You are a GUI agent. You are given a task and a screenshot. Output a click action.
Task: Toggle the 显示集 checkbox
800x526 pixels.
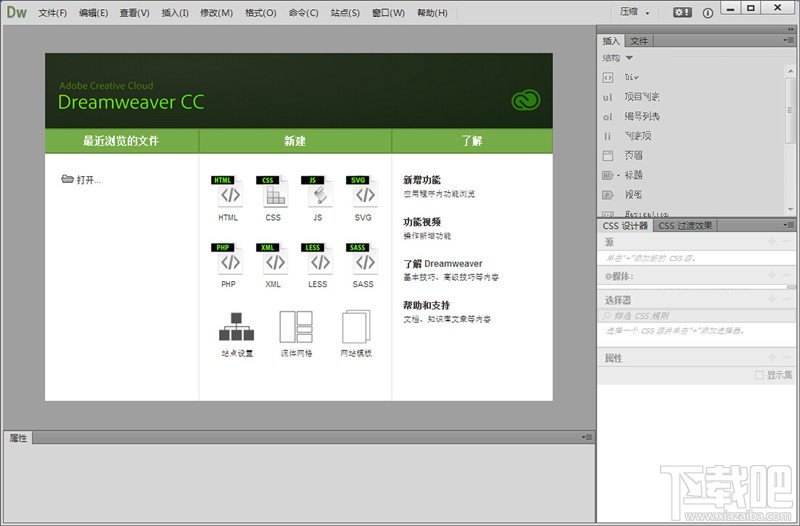[759, 375]
